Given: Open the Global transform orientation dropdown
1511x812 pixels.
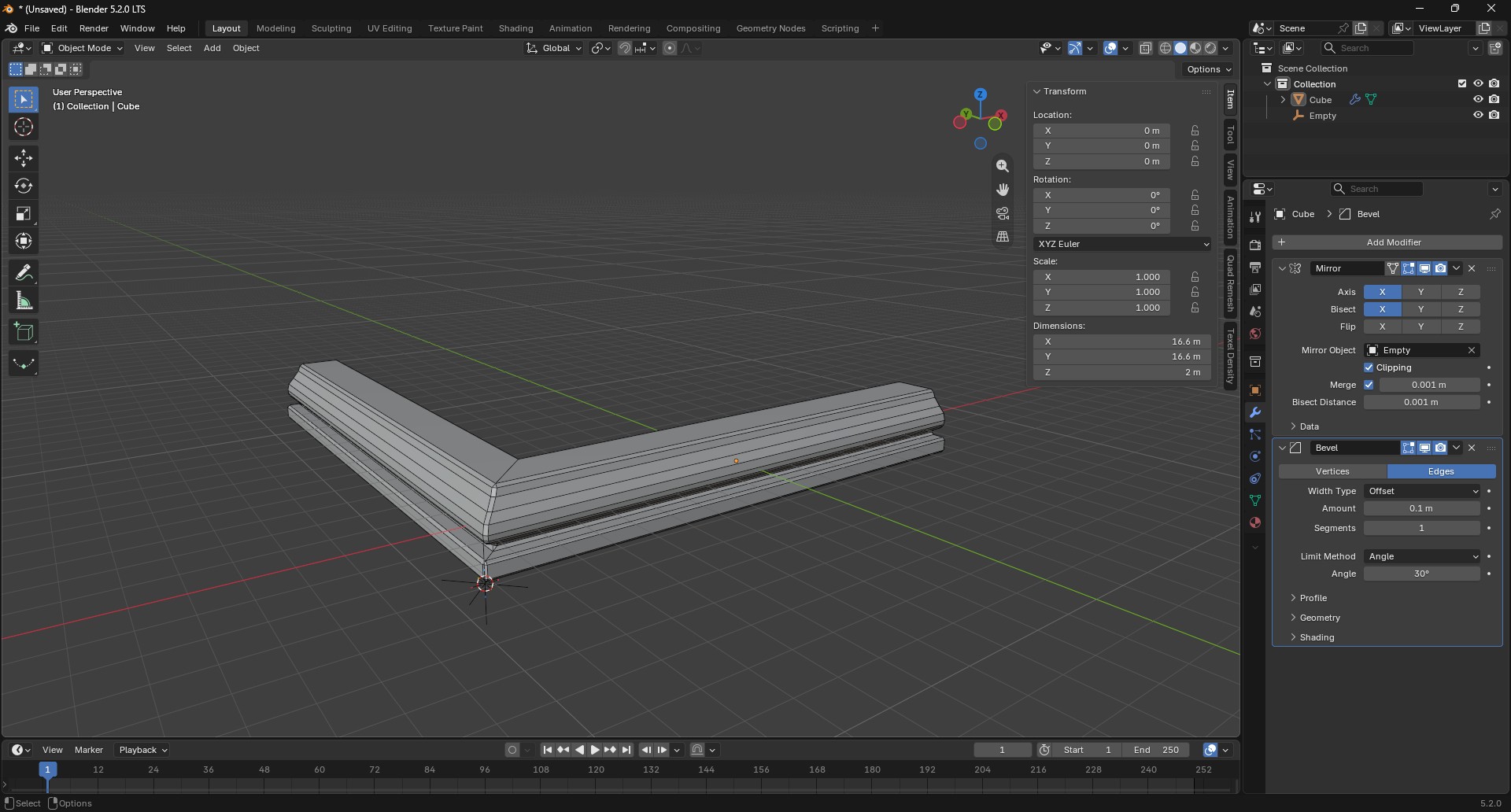Looking at the screenshot, I should [555, 48].
